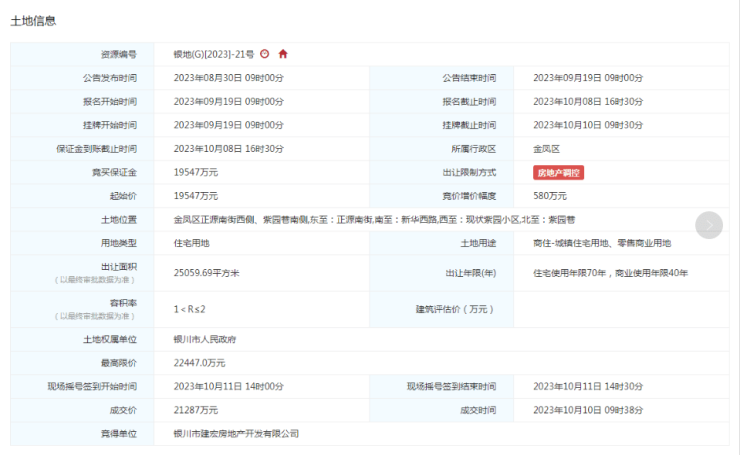Click the land owner 银川市人民政府 value

[204, 340]
